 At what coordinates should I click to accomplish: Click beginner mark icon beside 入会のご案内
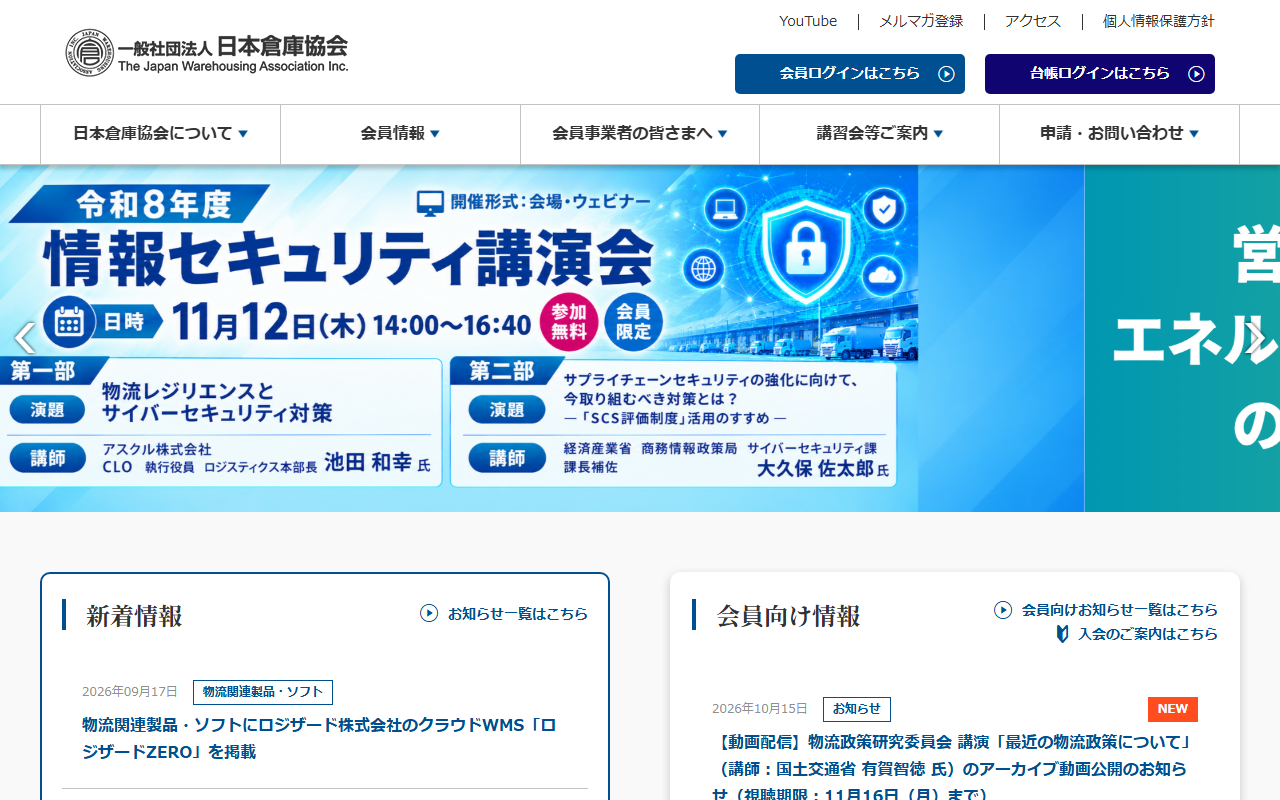tap(1063, 634)
